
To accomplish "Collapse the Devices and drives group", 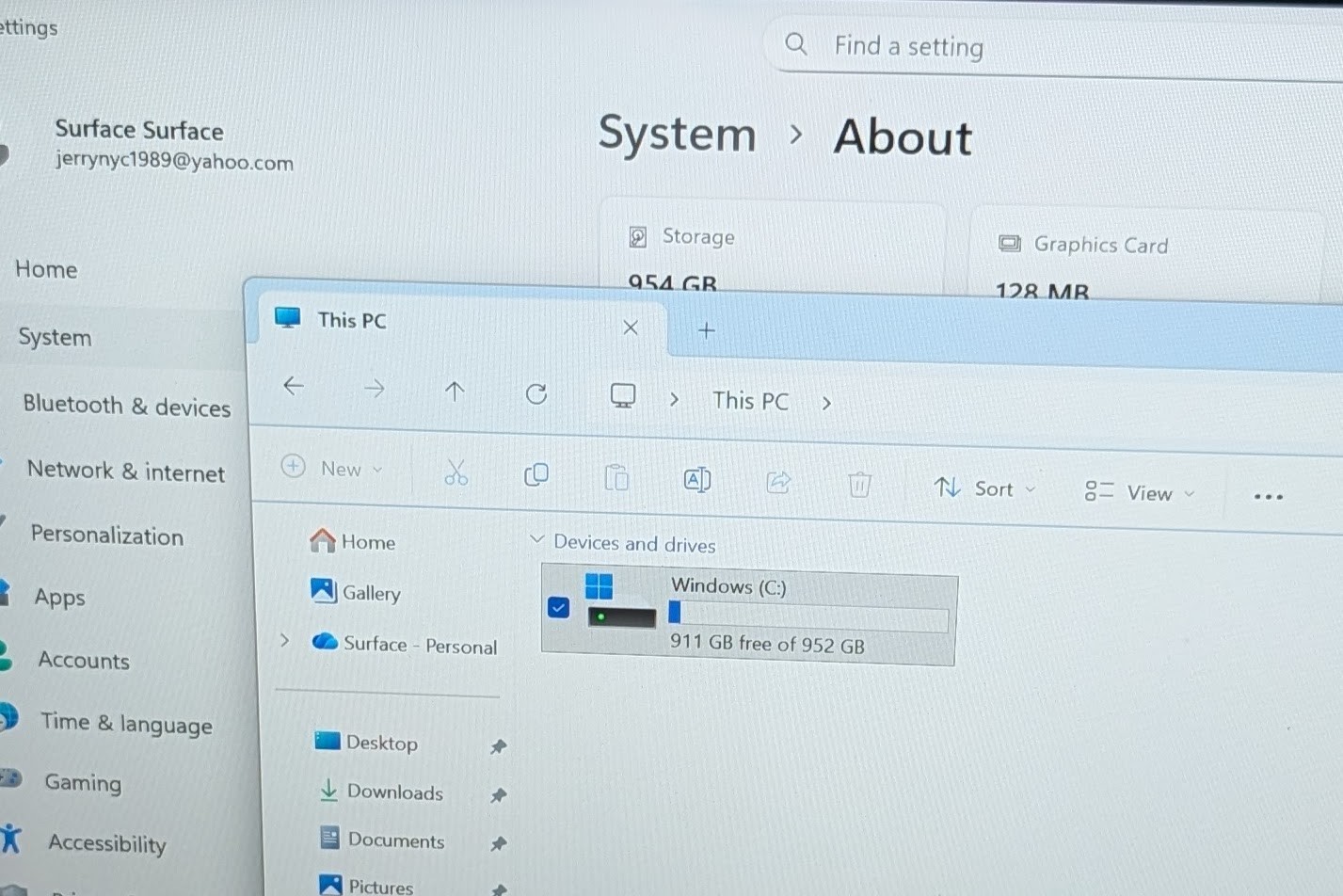I will (536, 539).
